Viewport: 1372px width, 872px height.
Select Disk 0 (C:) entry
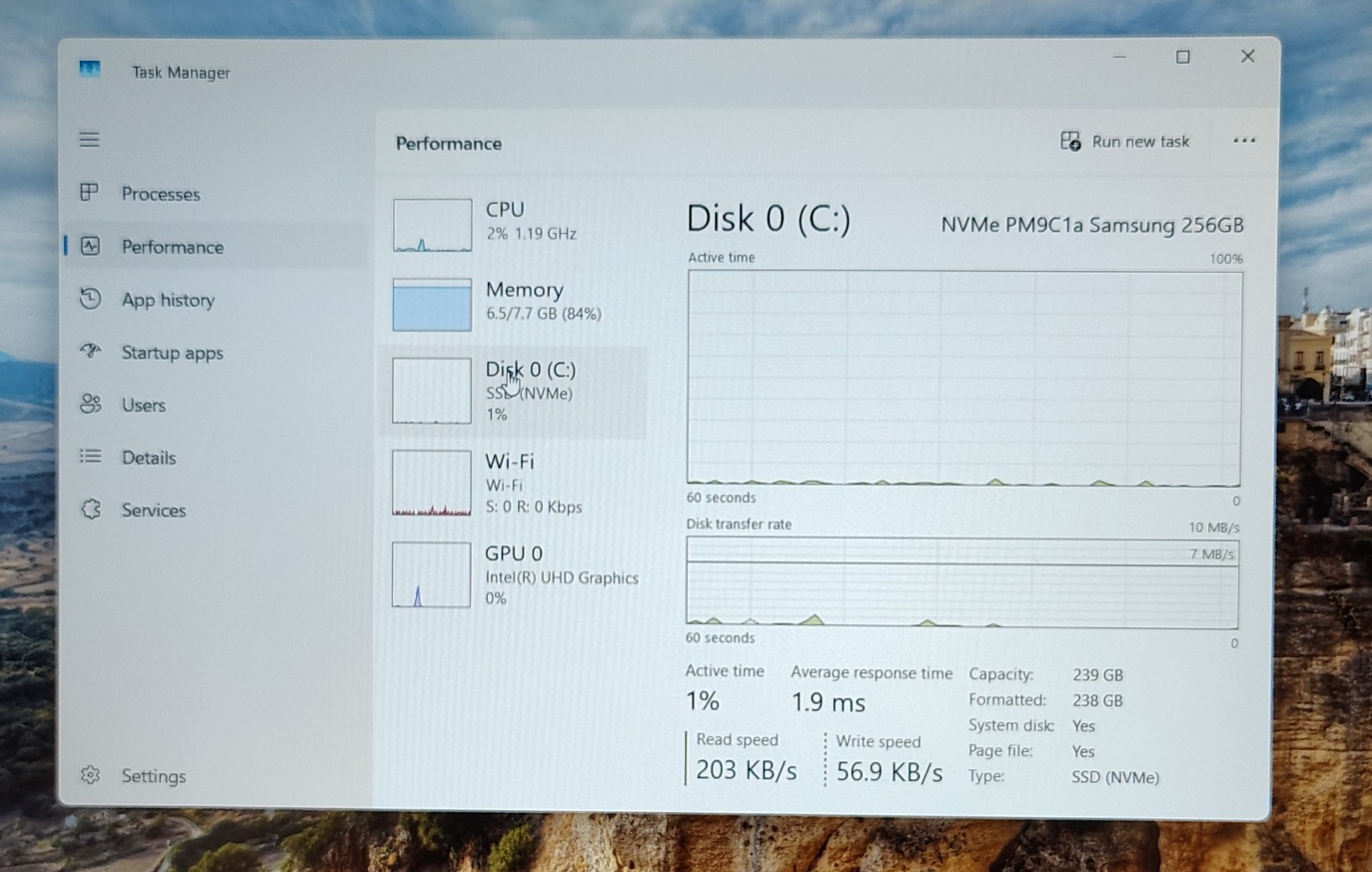coord(514,392)
